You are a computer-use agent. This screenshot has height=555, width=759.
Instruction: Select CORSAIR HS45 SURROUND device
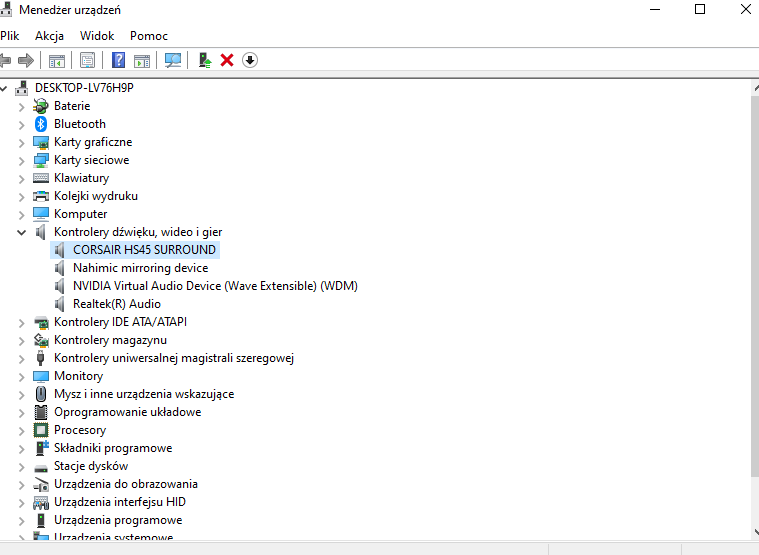(144, 250)
